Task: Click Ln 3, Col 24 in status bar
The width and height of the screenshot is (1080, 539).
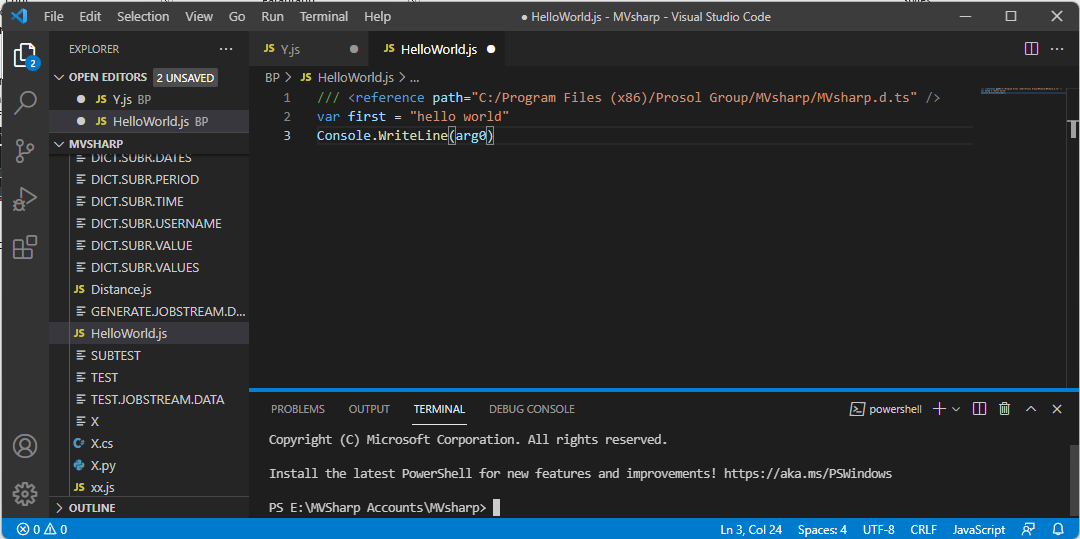Action: (751, 529)
